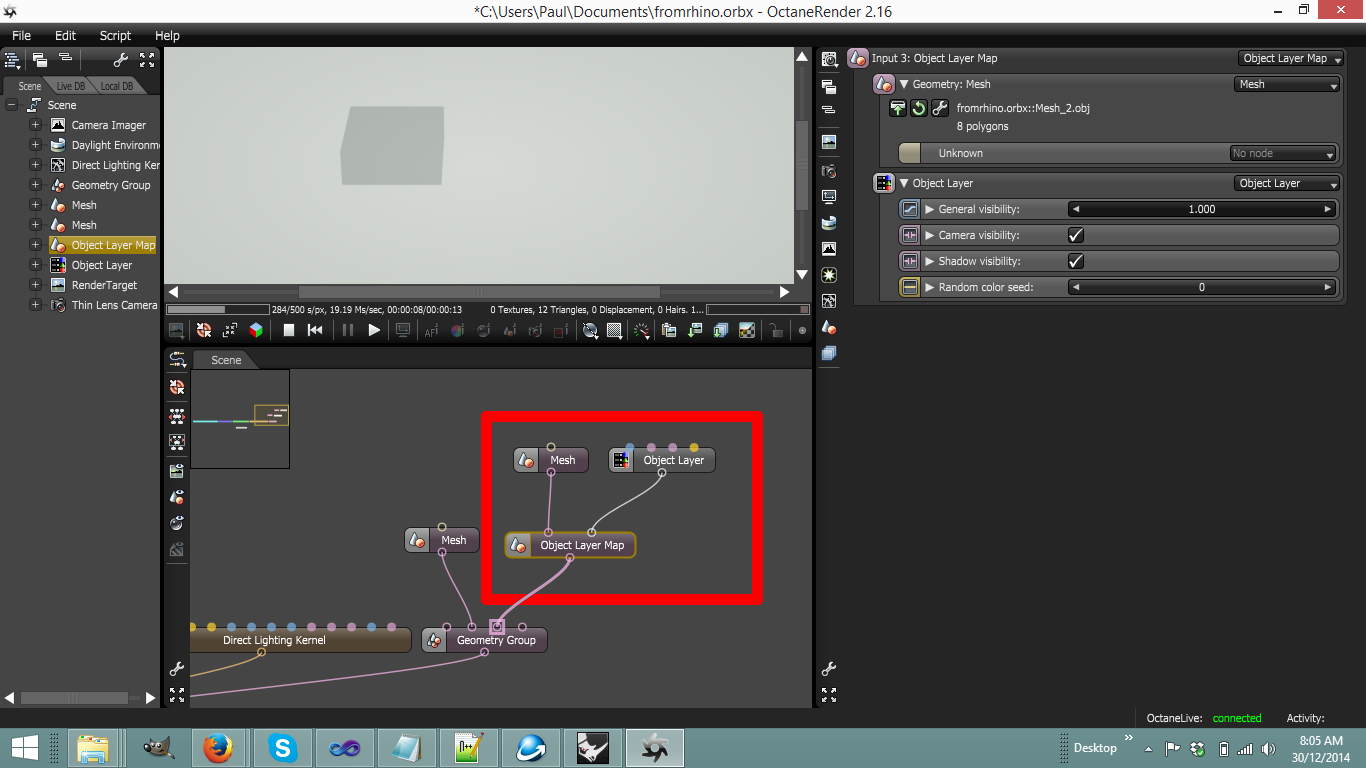Click the Random color seed value slider
The width and height of the screenshot is (1366, 768).
click(x=1202, y=287)
